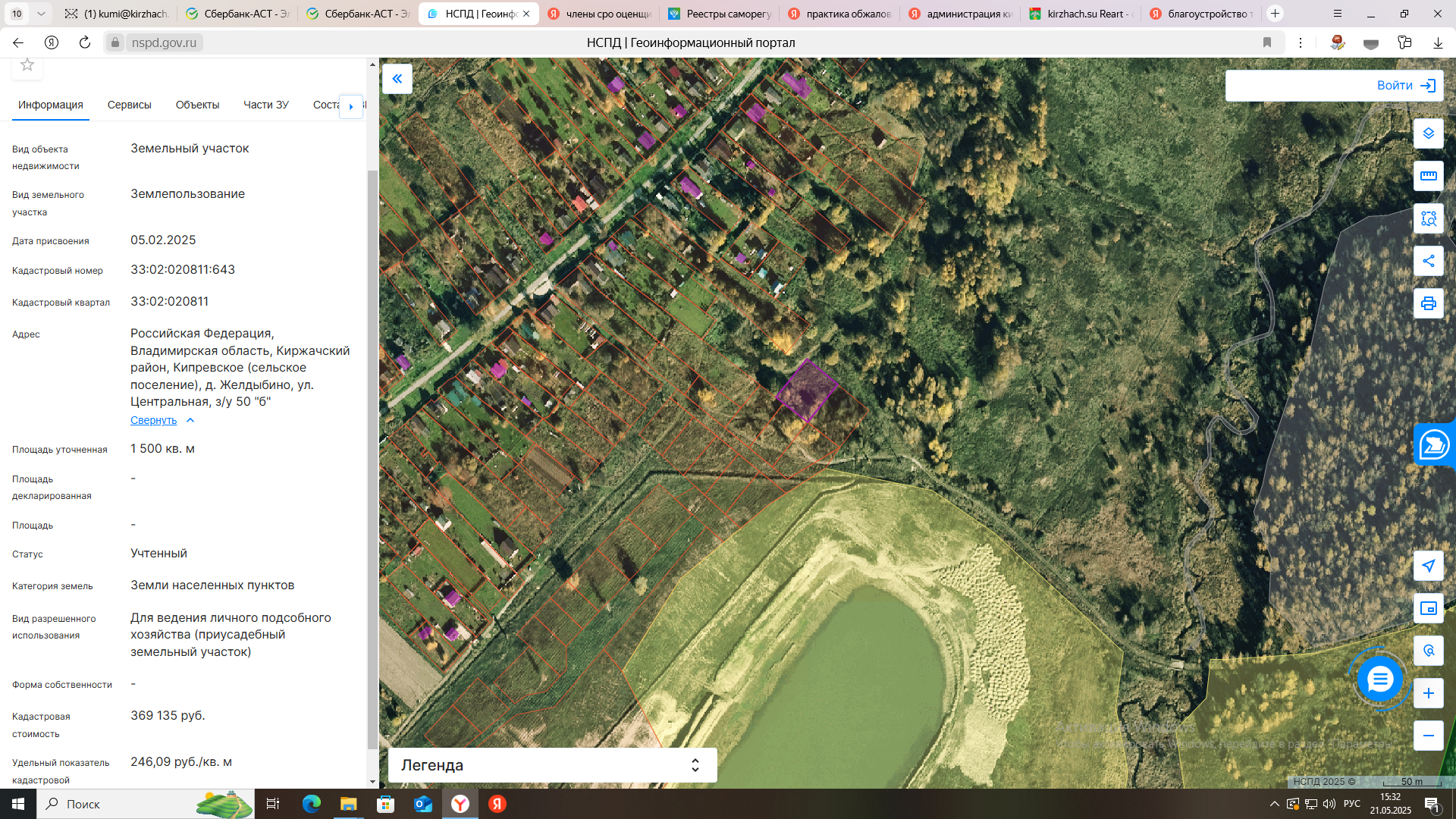The width and height of the screenshot is (1456, 819).
Task: Click the share map icon
Action: tap(1428, 261)
